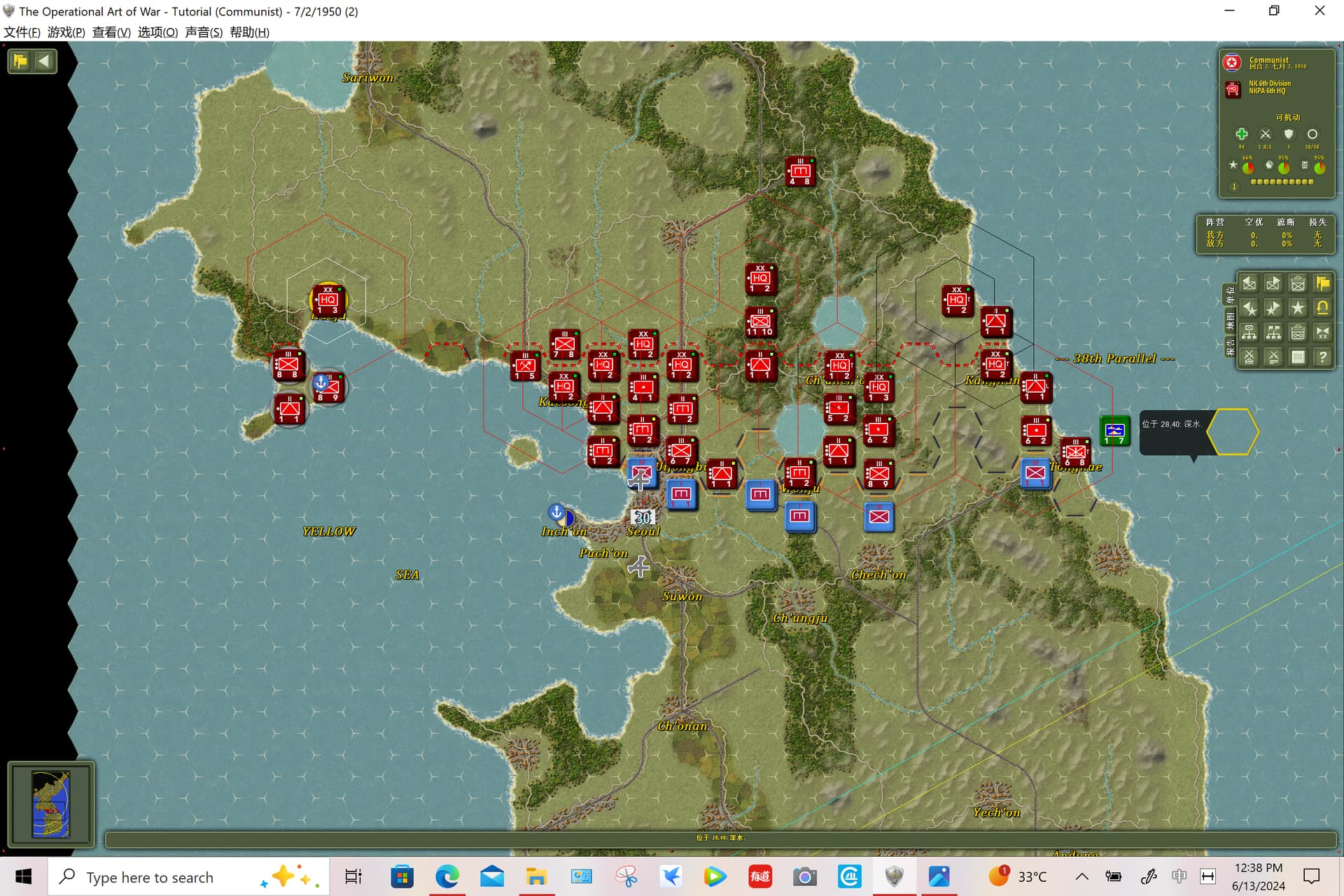
Task: Click the back arrow button at top-left
Action: [x=44, y=61]
